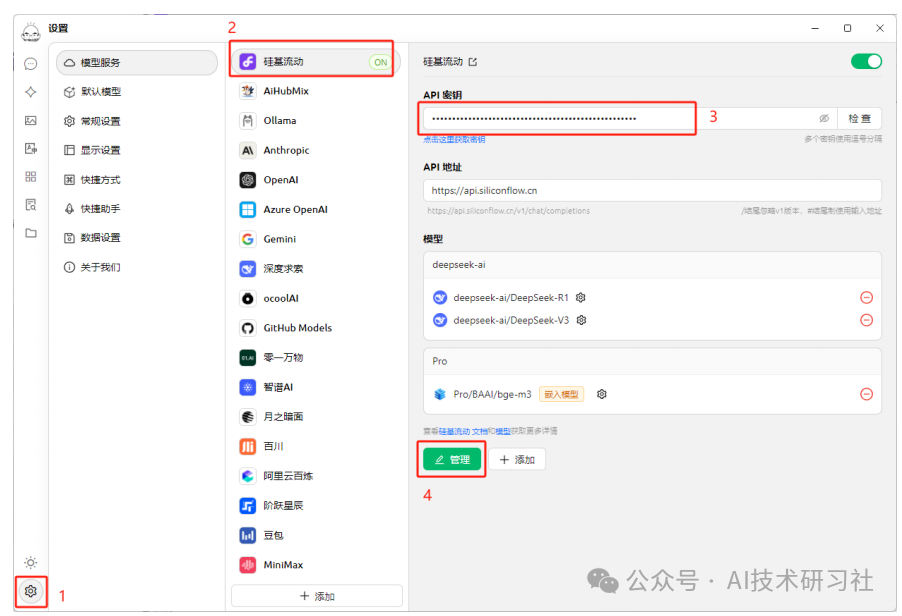Select AiHubMix provider
The width and height of the screenshot is (902, 616).
point(315,91)
